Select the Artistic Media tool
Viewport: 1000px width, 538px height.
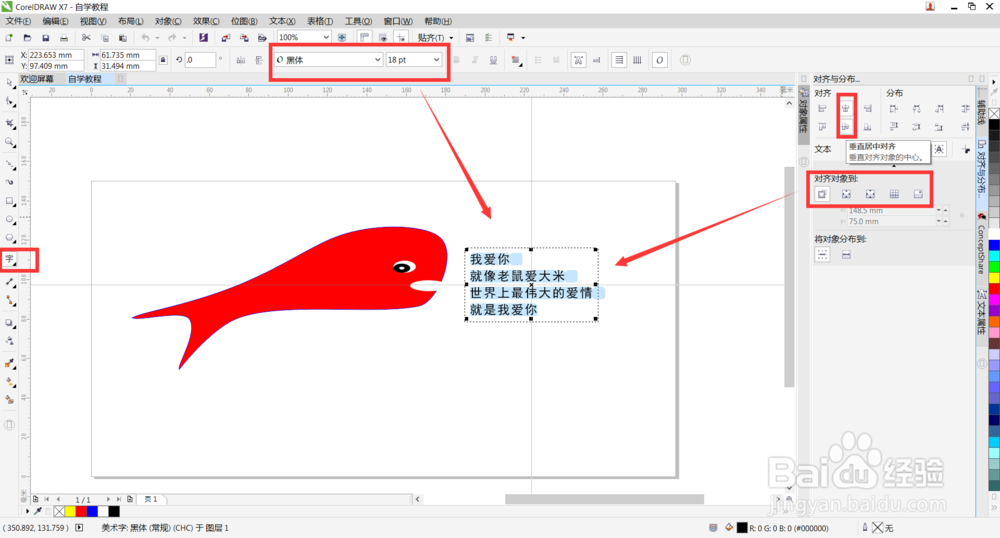10,182
